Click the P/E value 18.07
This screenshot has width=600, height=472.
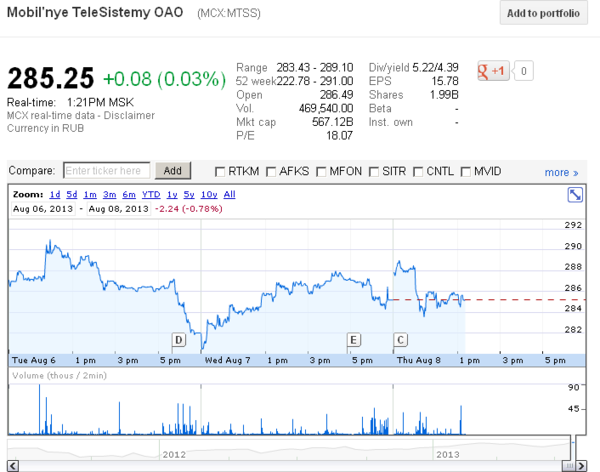[x=339, y=136]
